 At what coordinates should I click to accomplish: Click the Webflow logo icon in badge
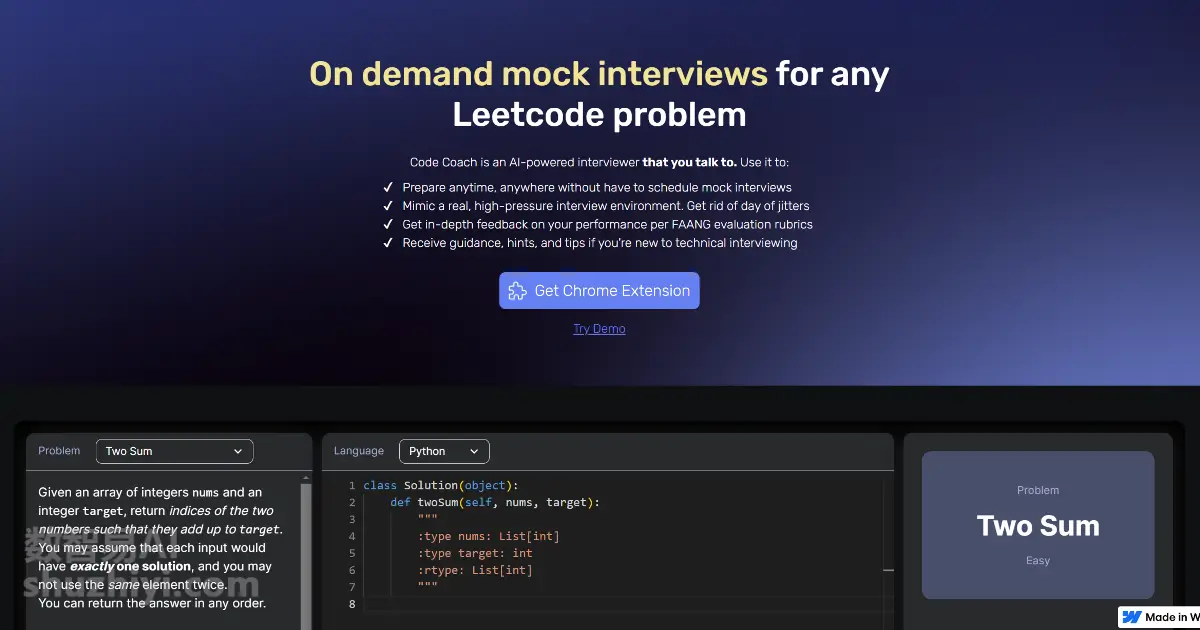point(1132,617)
